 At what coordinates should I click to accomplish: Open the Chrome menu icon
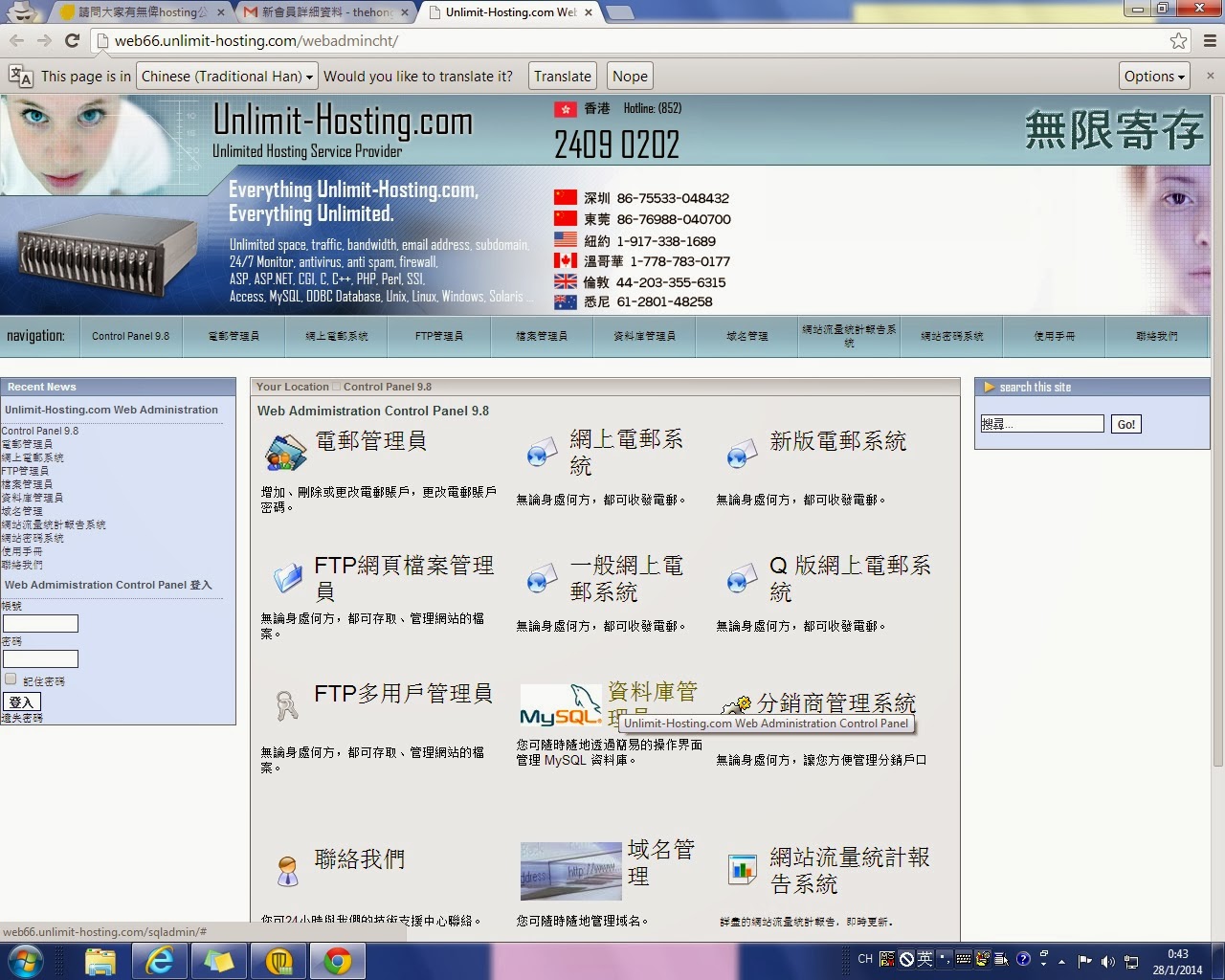1210,40
